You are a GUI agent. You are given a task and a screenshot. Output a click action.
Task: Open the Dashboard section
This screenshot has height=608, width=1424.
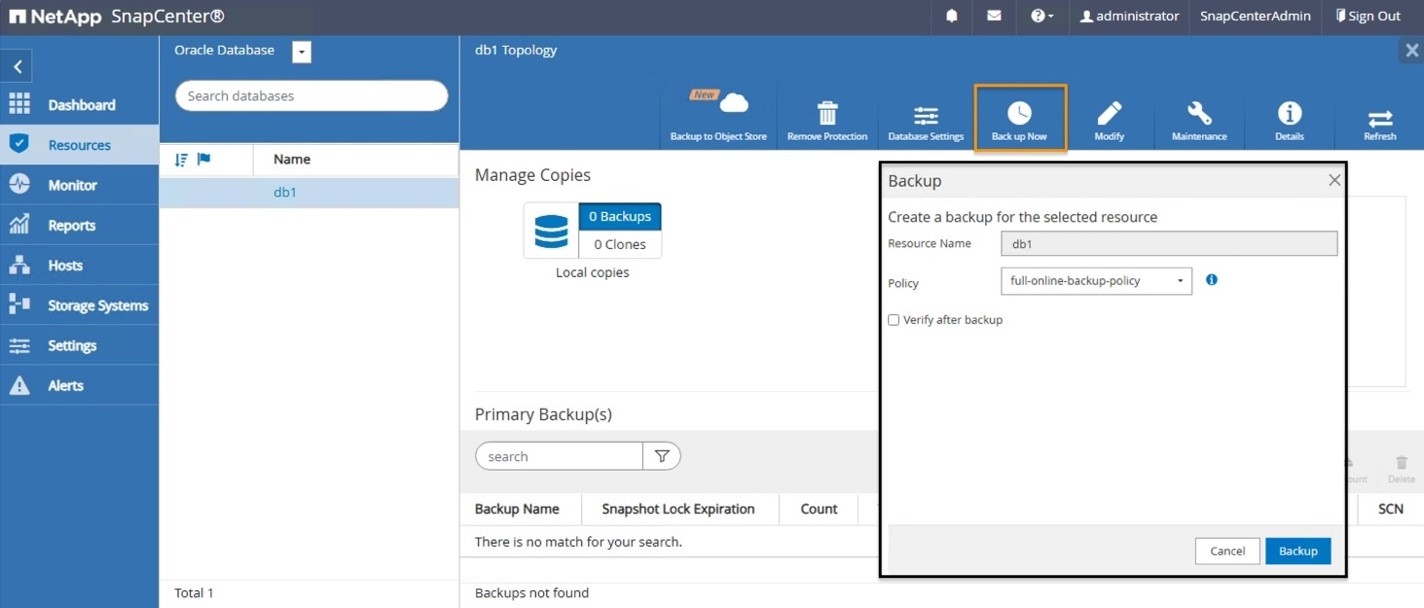[x=81, y=105]
